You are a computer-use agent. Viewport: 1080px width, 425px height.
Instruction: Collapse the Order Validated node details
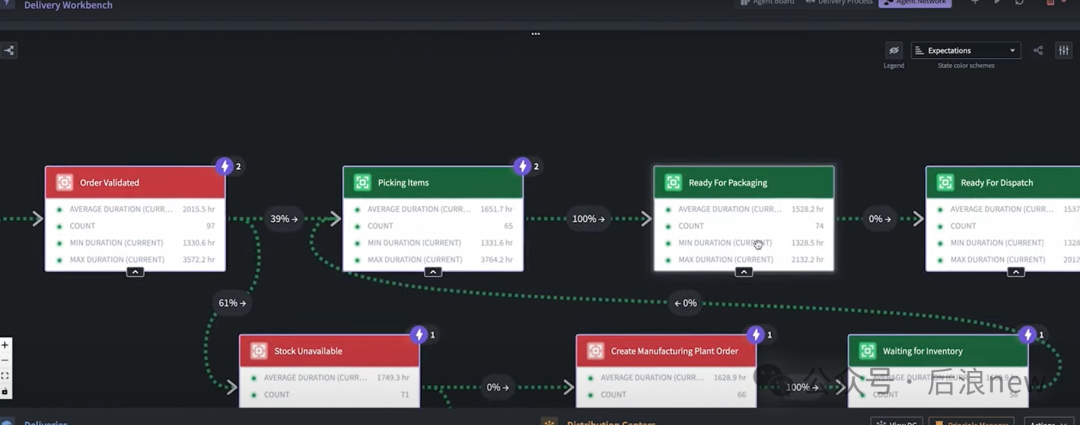point(135,272)
